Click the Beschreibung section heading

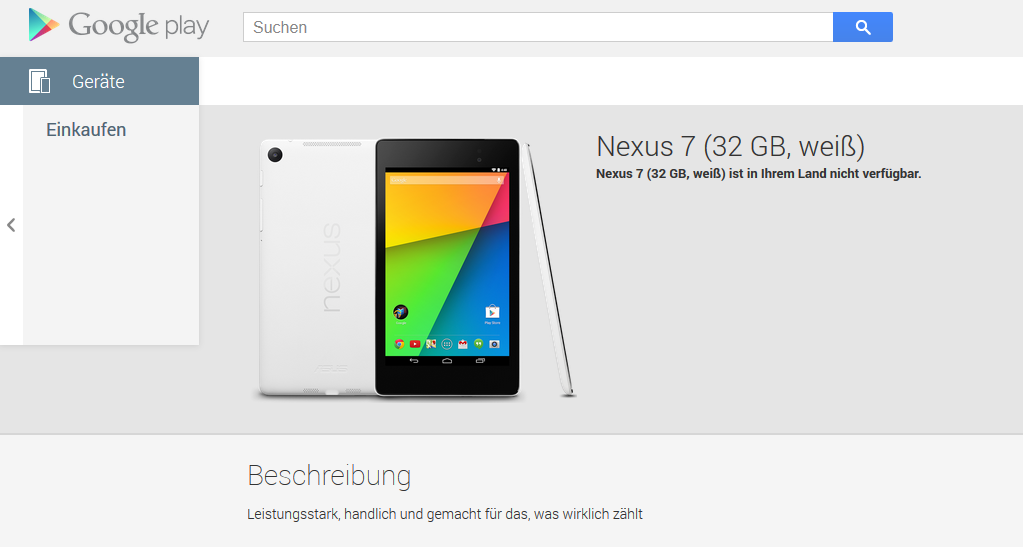tap(329, 475)
